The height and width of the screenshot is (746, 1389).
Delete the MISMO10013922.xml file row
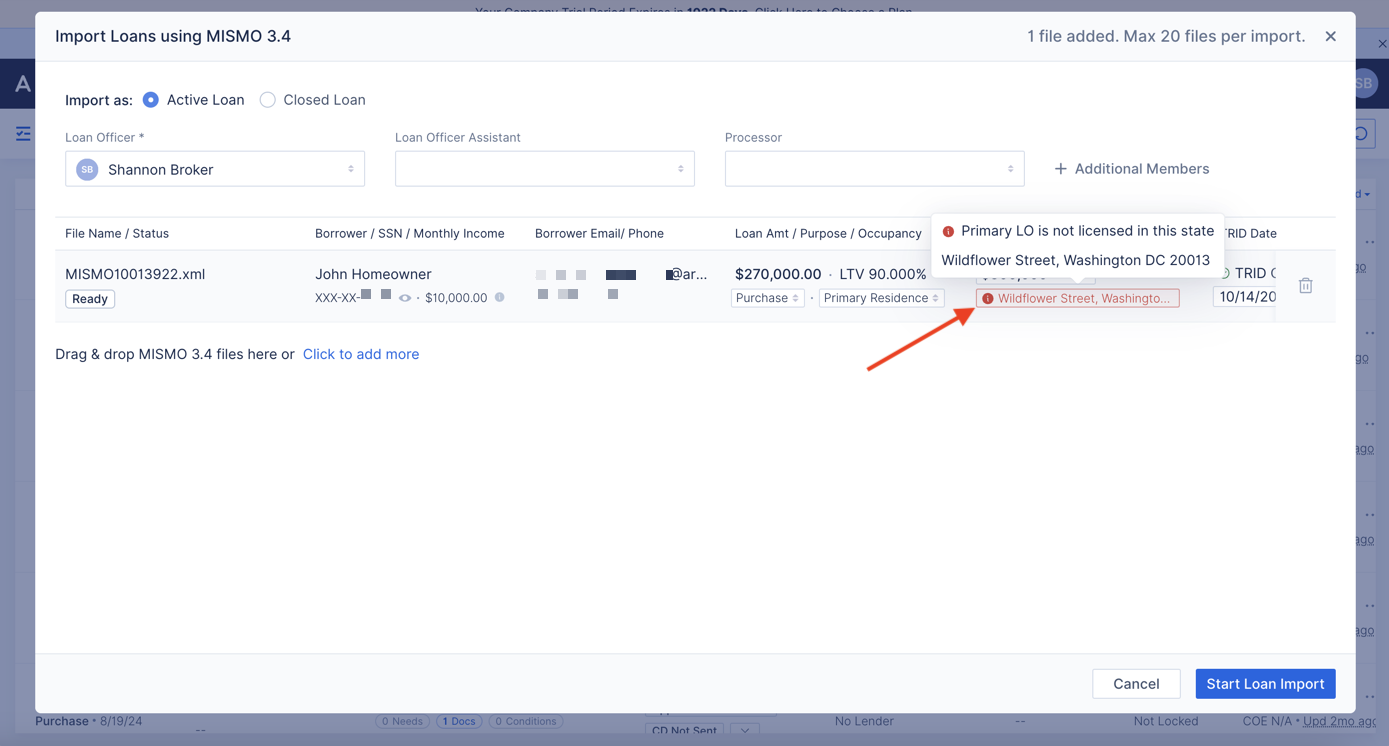[1305, 286]
